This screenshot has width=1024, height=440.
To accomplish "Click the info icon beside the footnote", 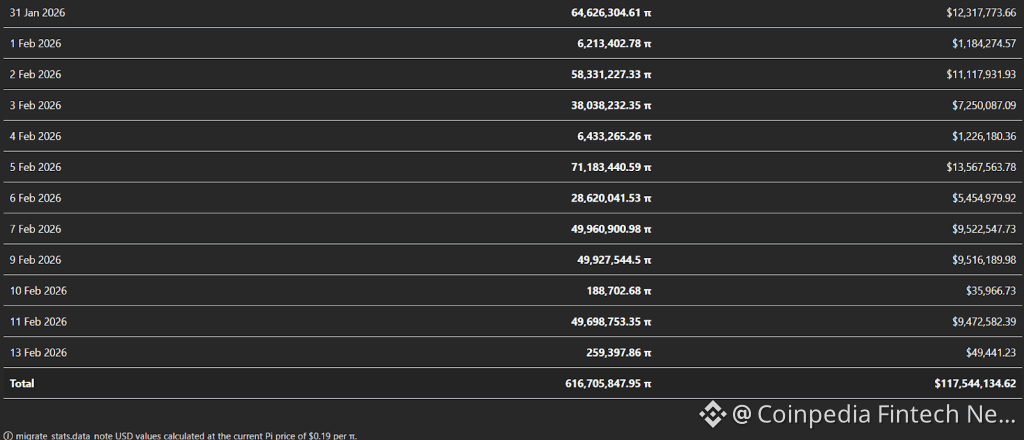I will pos(7,436).
